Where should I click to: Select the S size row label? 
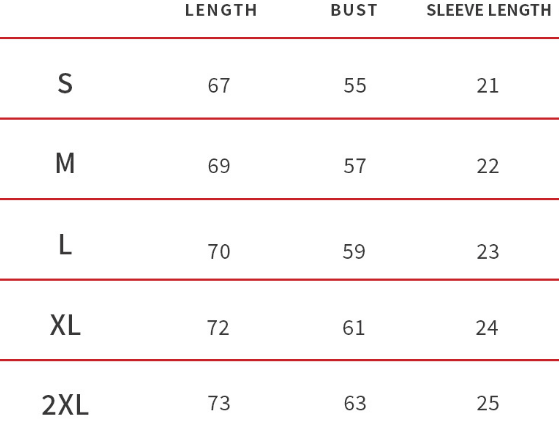(x=65, y=83)
